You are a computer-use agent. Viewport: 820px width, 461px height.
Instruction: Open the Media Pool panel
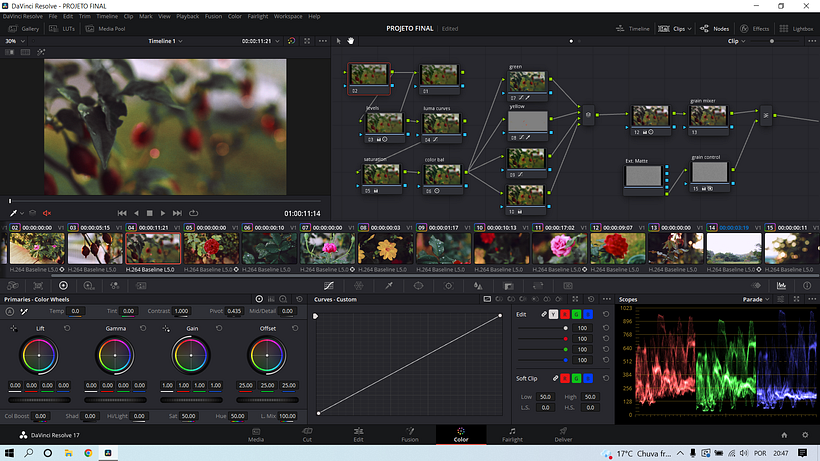pyautogui.click(x=106, y=29)
